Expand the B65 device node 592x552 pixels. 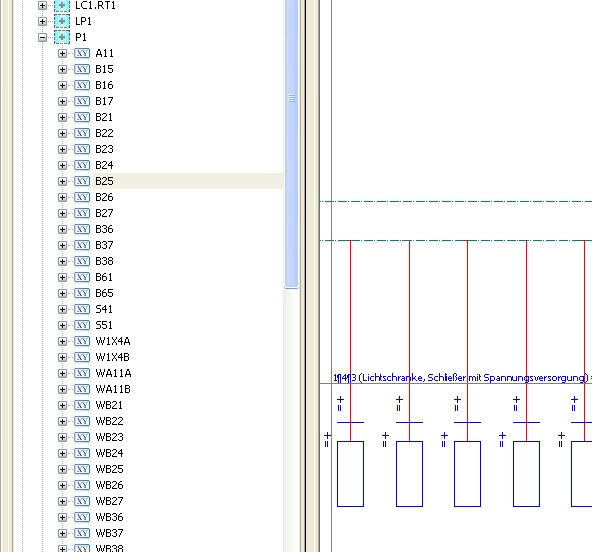click(x=62, y=294)
